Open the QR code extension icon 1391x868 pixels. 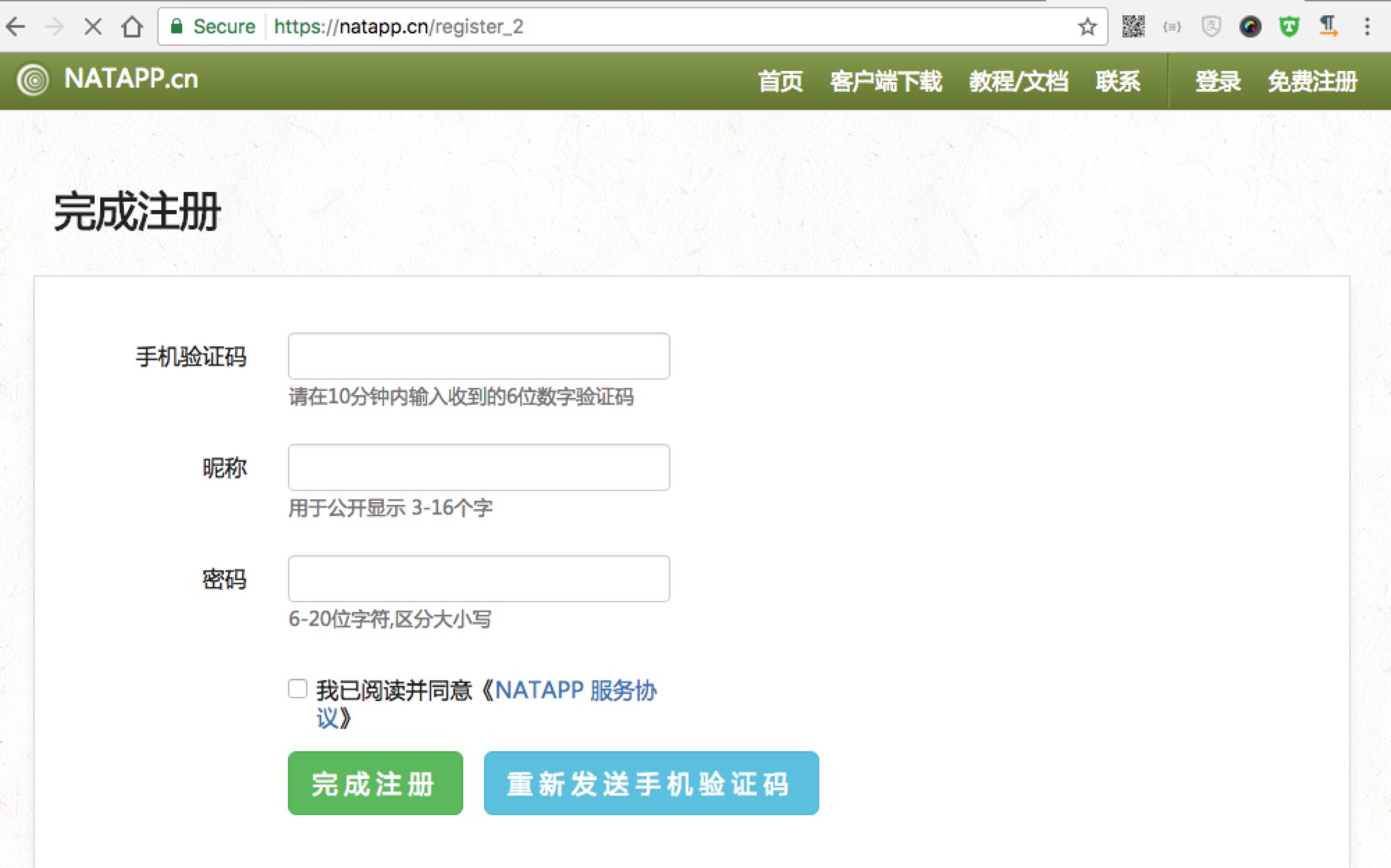coord(1133,27)
